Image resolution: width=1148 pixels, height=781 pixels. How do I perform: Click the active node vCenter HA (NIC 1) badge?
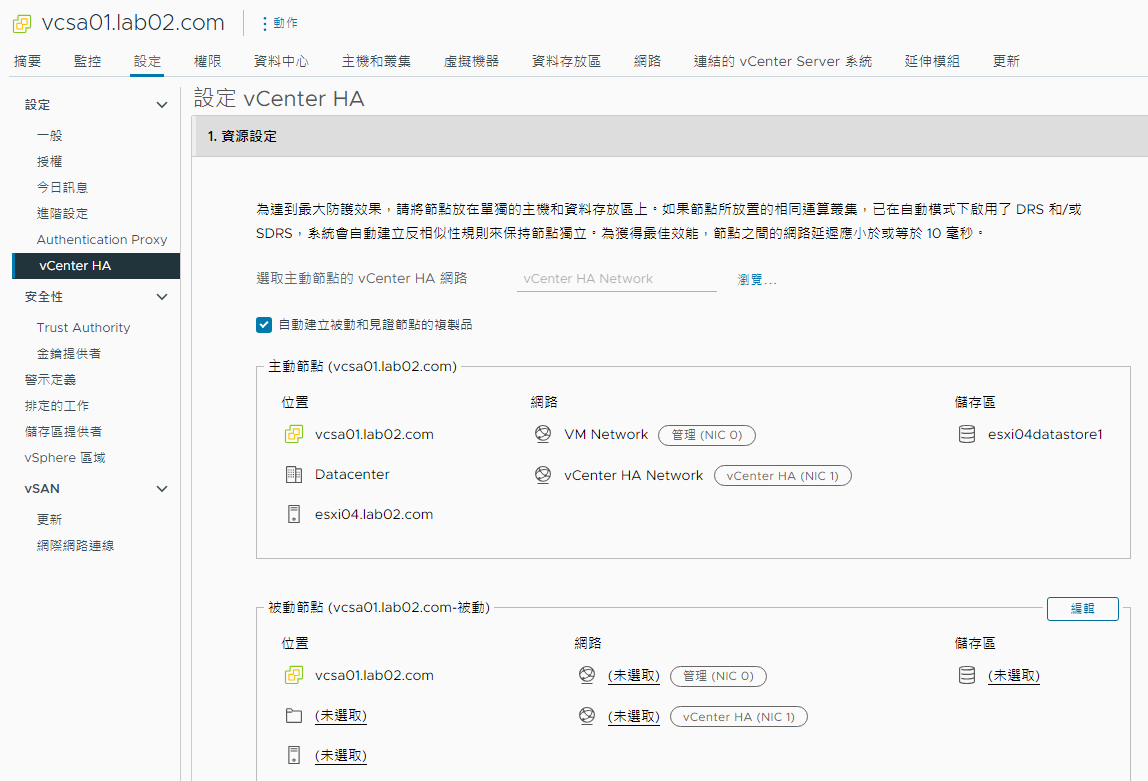point(783,476)
